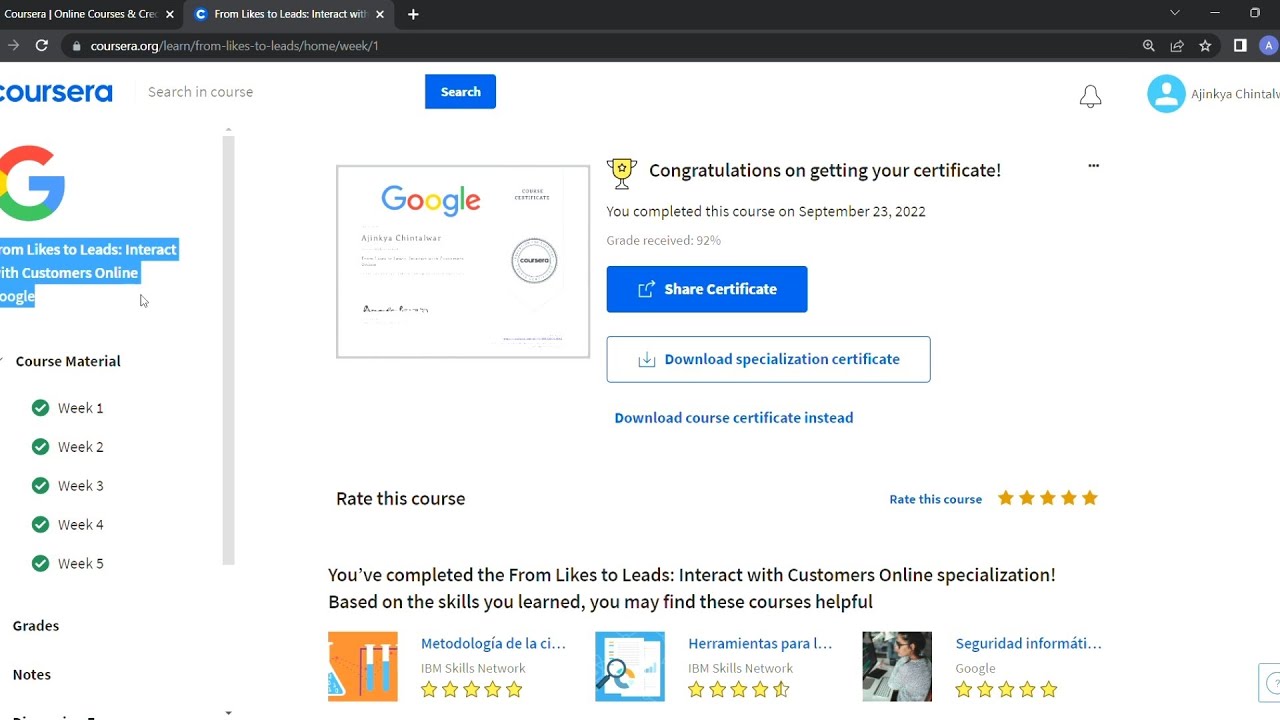Click Download specialization certificate button
Viewport: 1280px width, 720px height.
tap(768, 359)
